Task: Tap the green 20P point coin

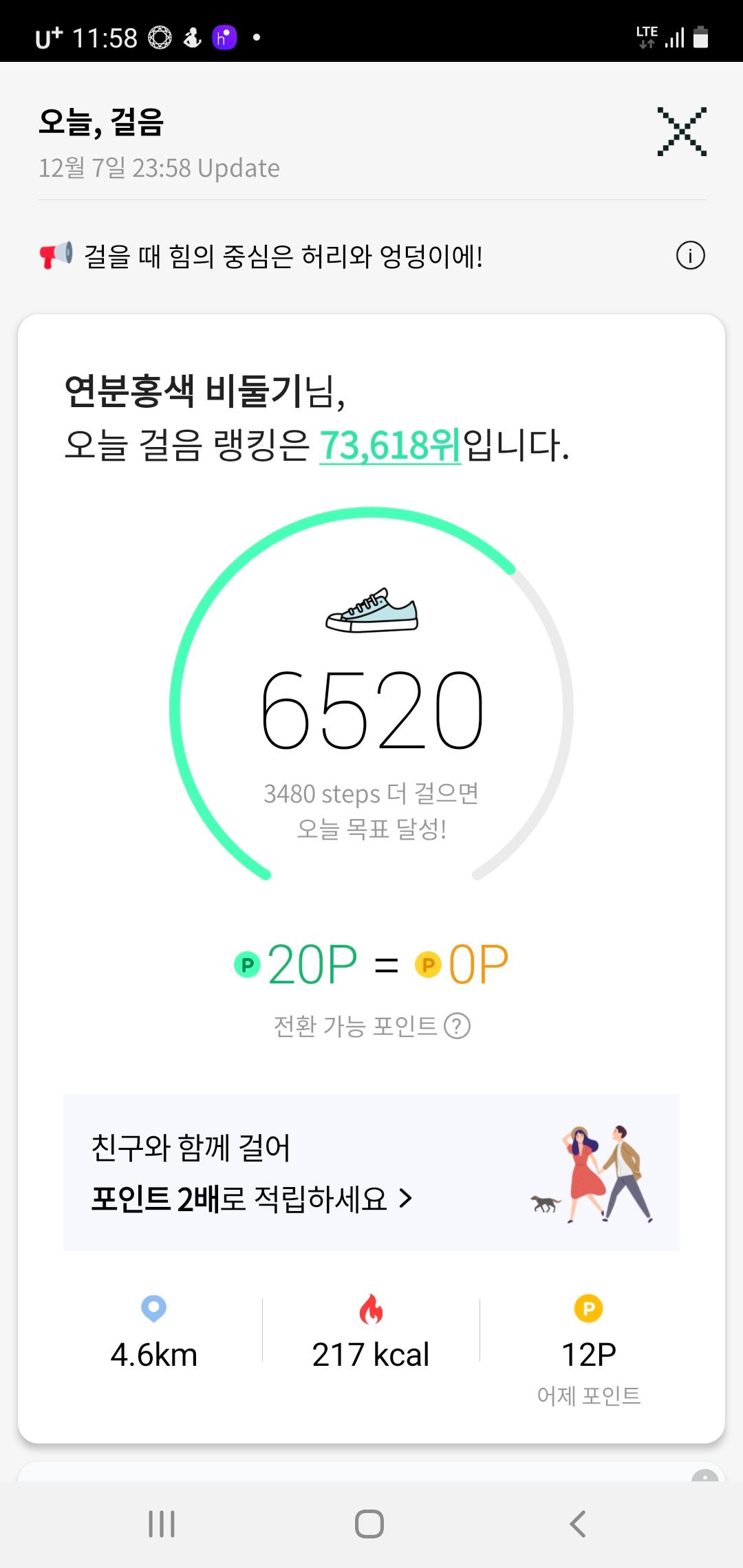Action: 247,965
